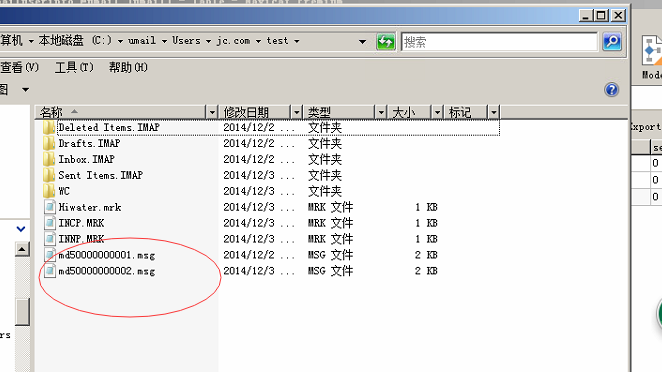The image size is (662, 372).
Task: Open the address bar history dropdown
Action: tap(362, 41)
